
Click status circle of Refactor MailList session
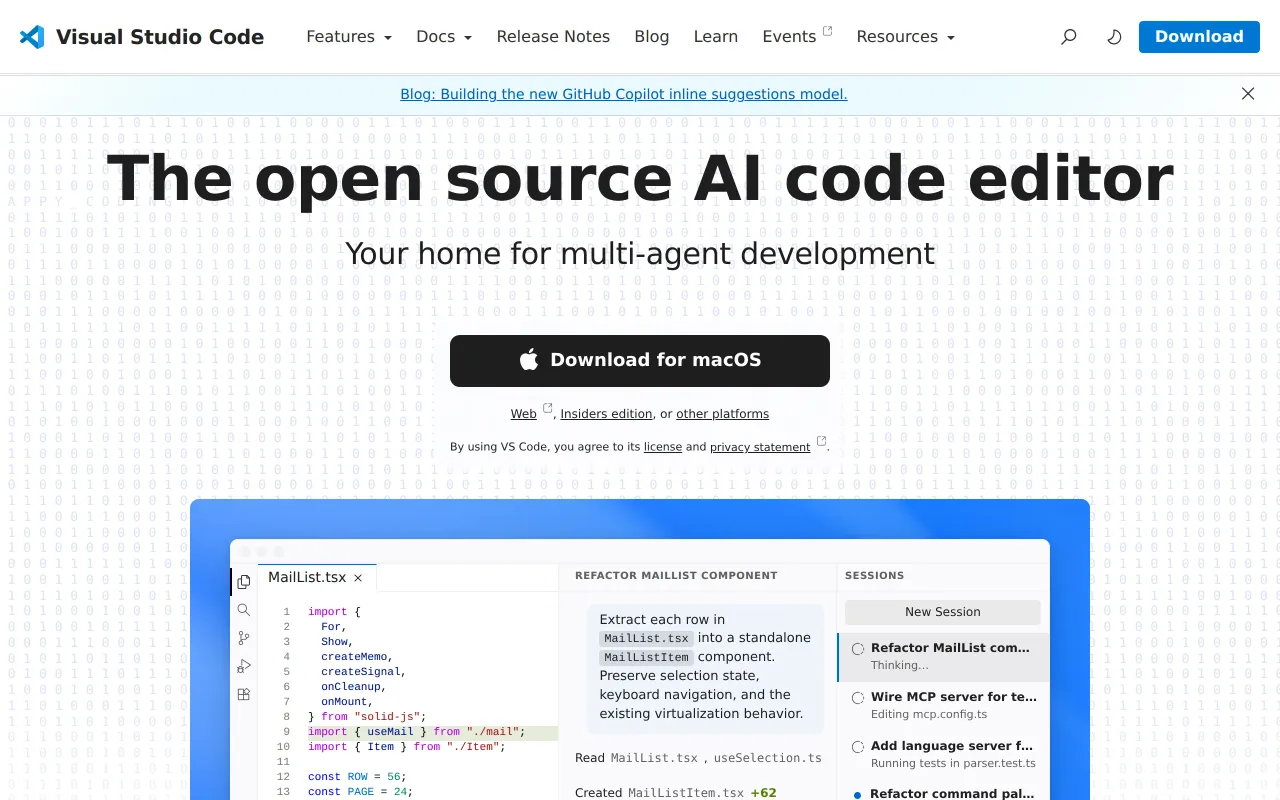click(x=858, y=649)
